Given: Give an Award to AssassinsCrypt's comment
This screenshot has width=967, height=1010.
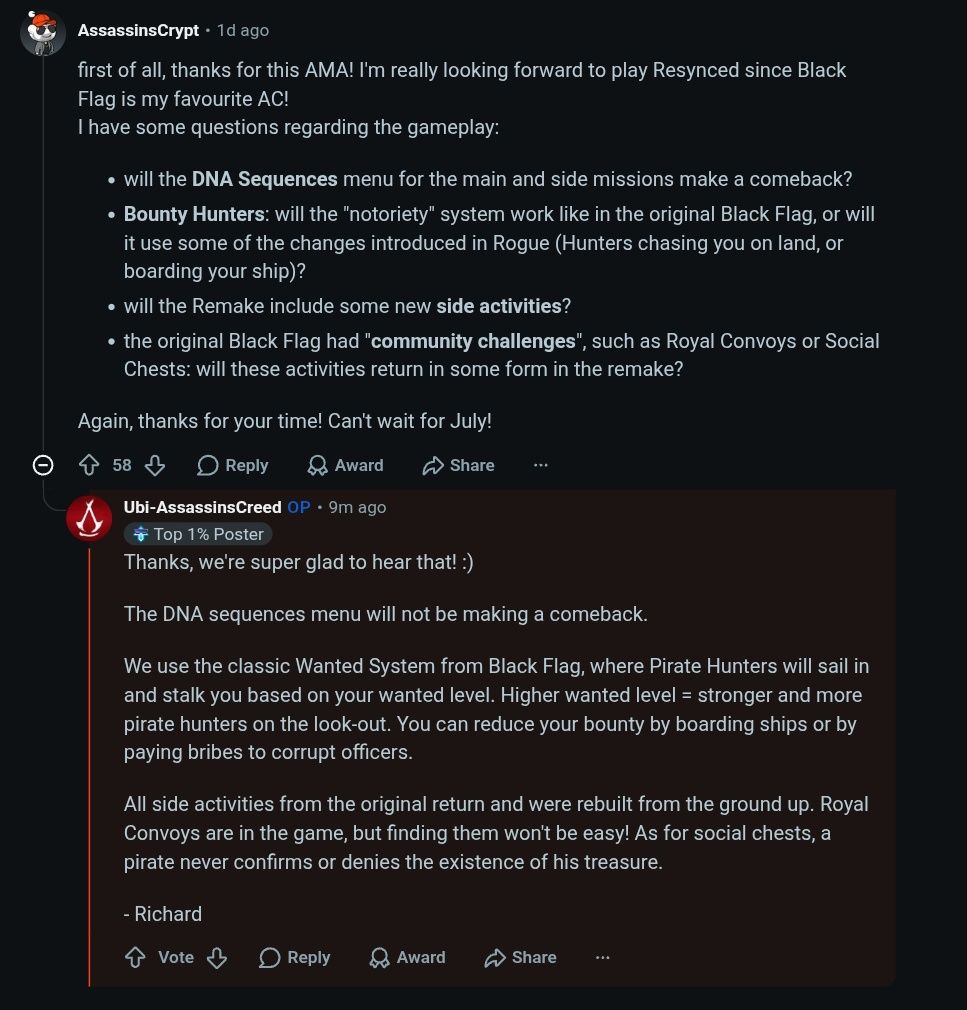Looking at the screenshot, I should 345,465.
